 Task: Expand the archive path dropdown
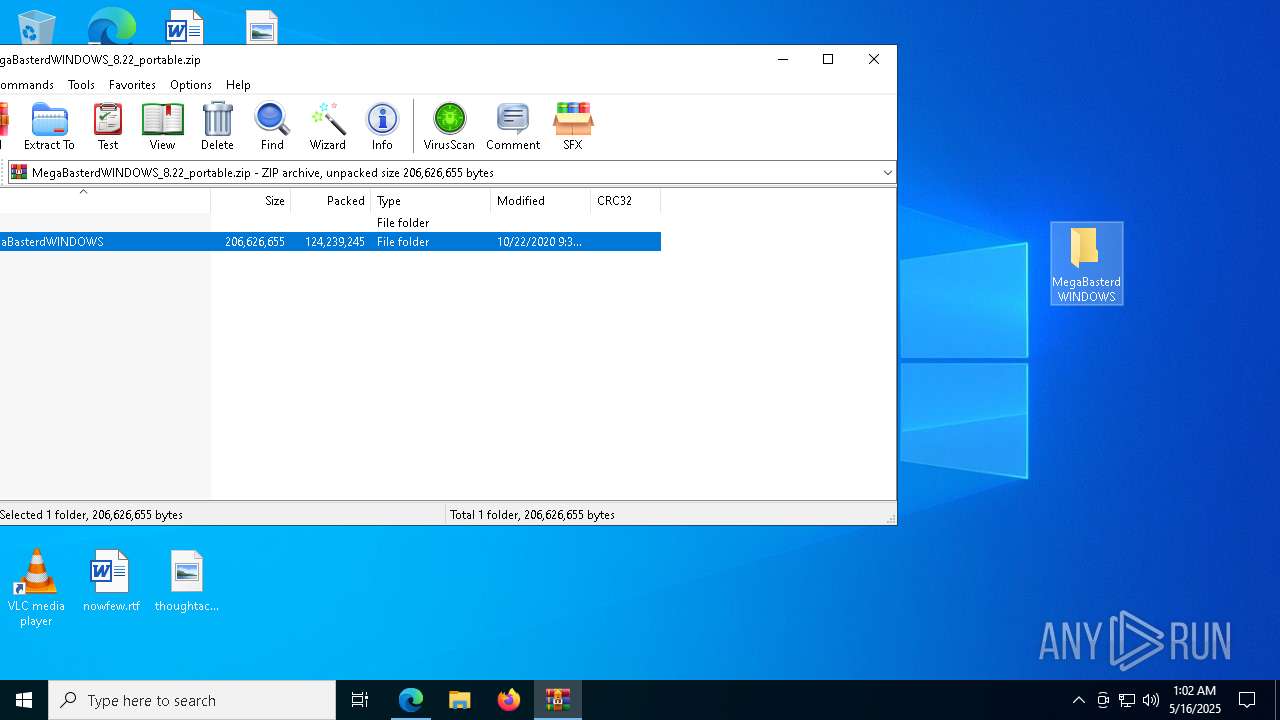pyautogui.click(x=887, y=173)
